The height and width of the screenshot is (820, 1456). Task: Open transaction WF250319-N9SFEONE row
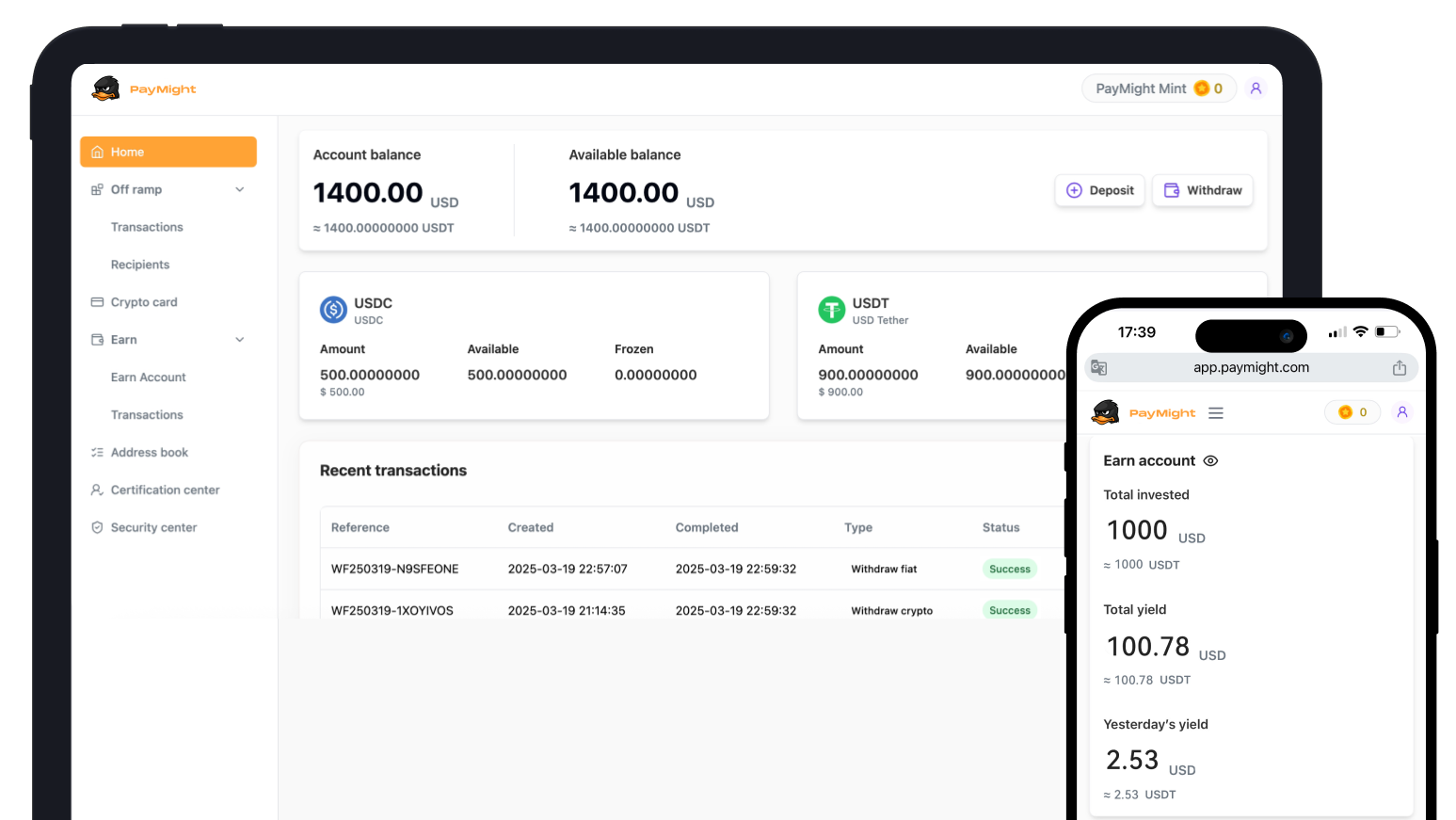pos(395,570)
